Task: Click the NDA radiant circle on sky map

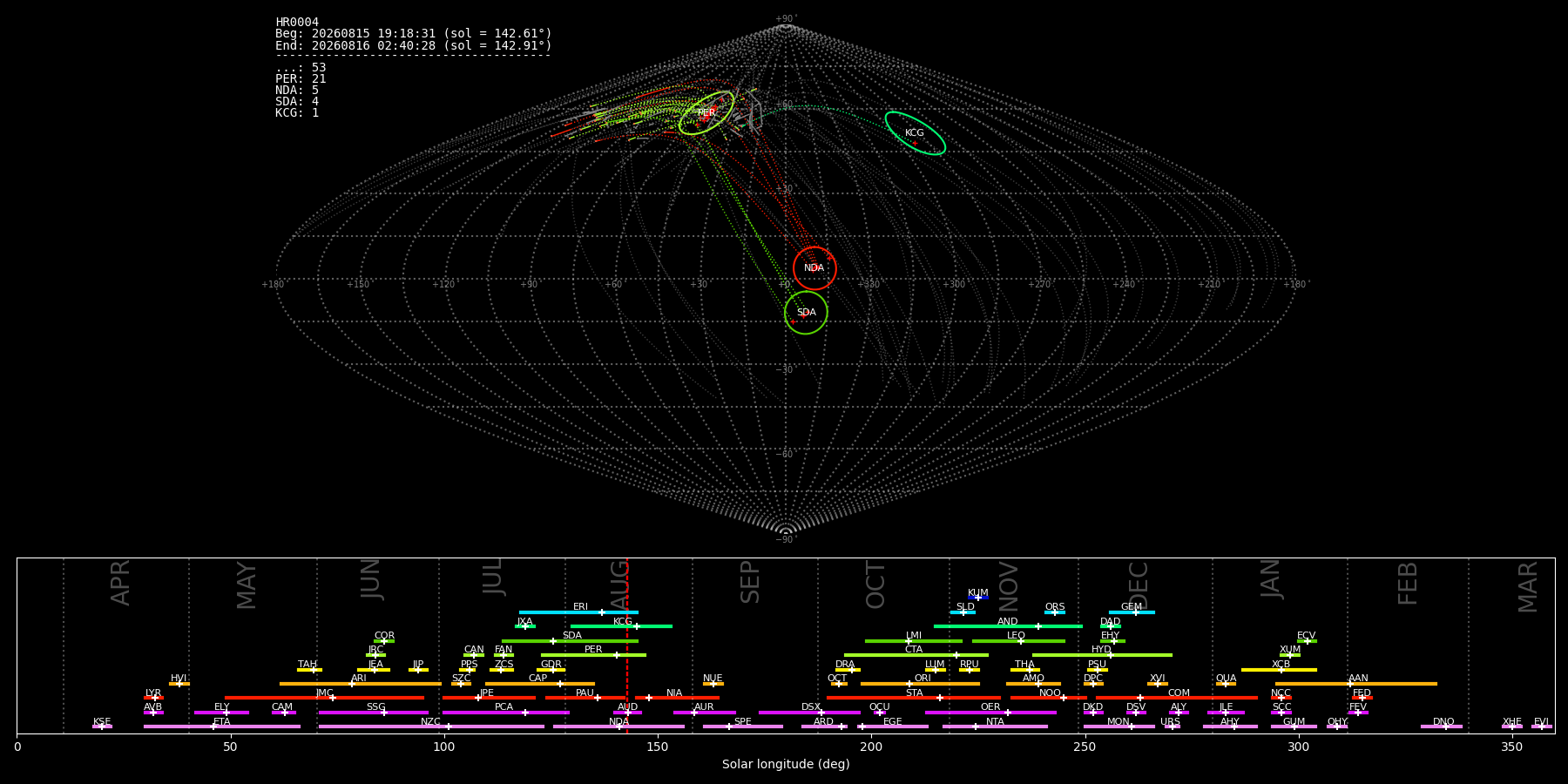Action: pyautogui.click(x=814, y=268)
